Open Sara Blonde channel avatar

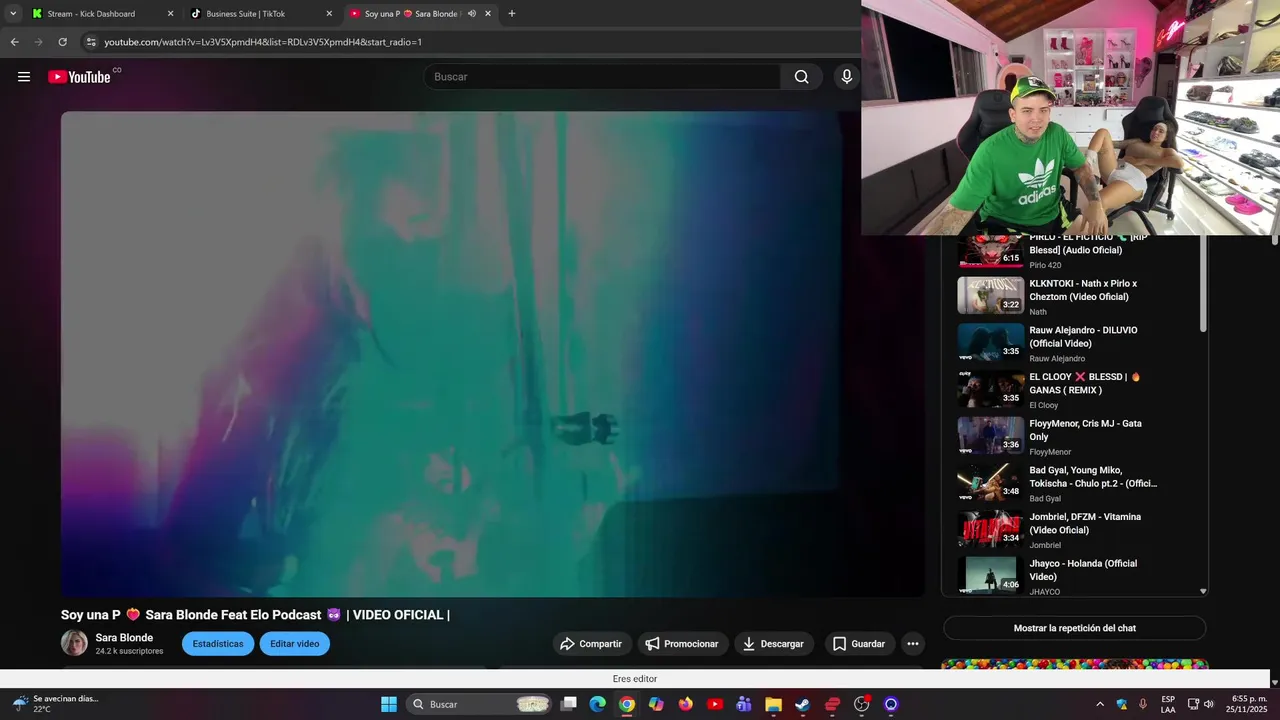[x=74, y=643]
